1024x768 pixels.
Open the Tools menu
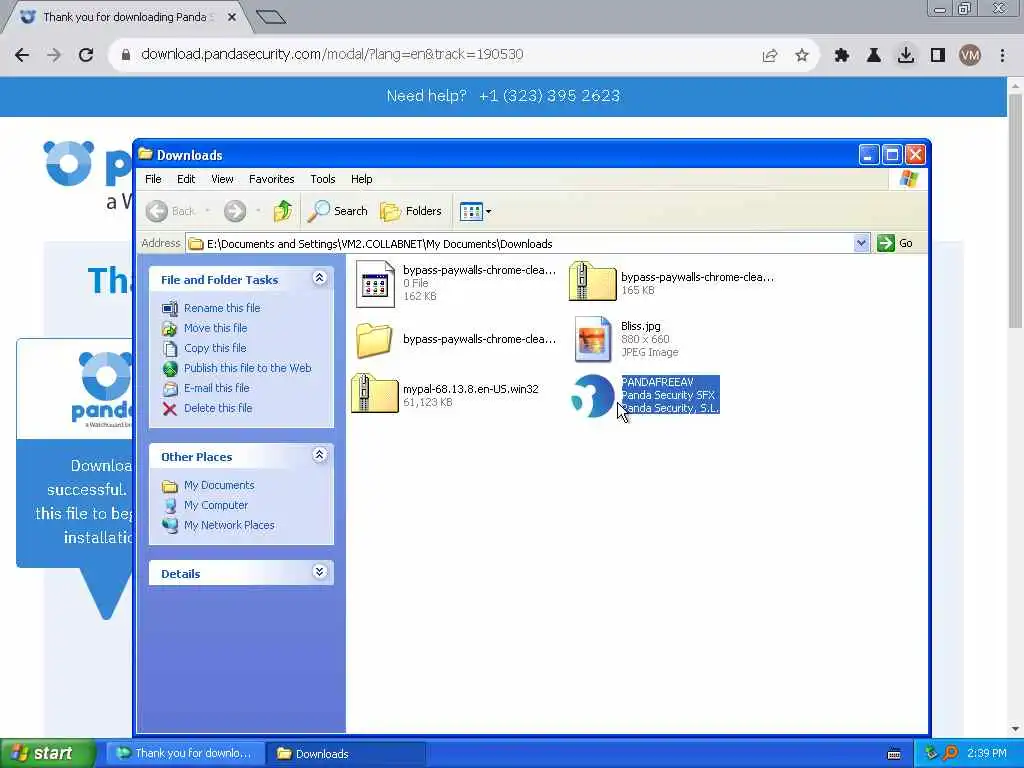coord(323,179)
